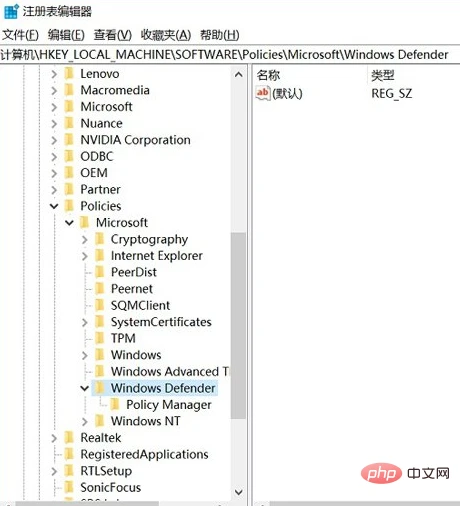Viewport: 460px width, 506px height.
Task: Expand the NVIDIA Corporation key
Action: (x=54, y=140)
